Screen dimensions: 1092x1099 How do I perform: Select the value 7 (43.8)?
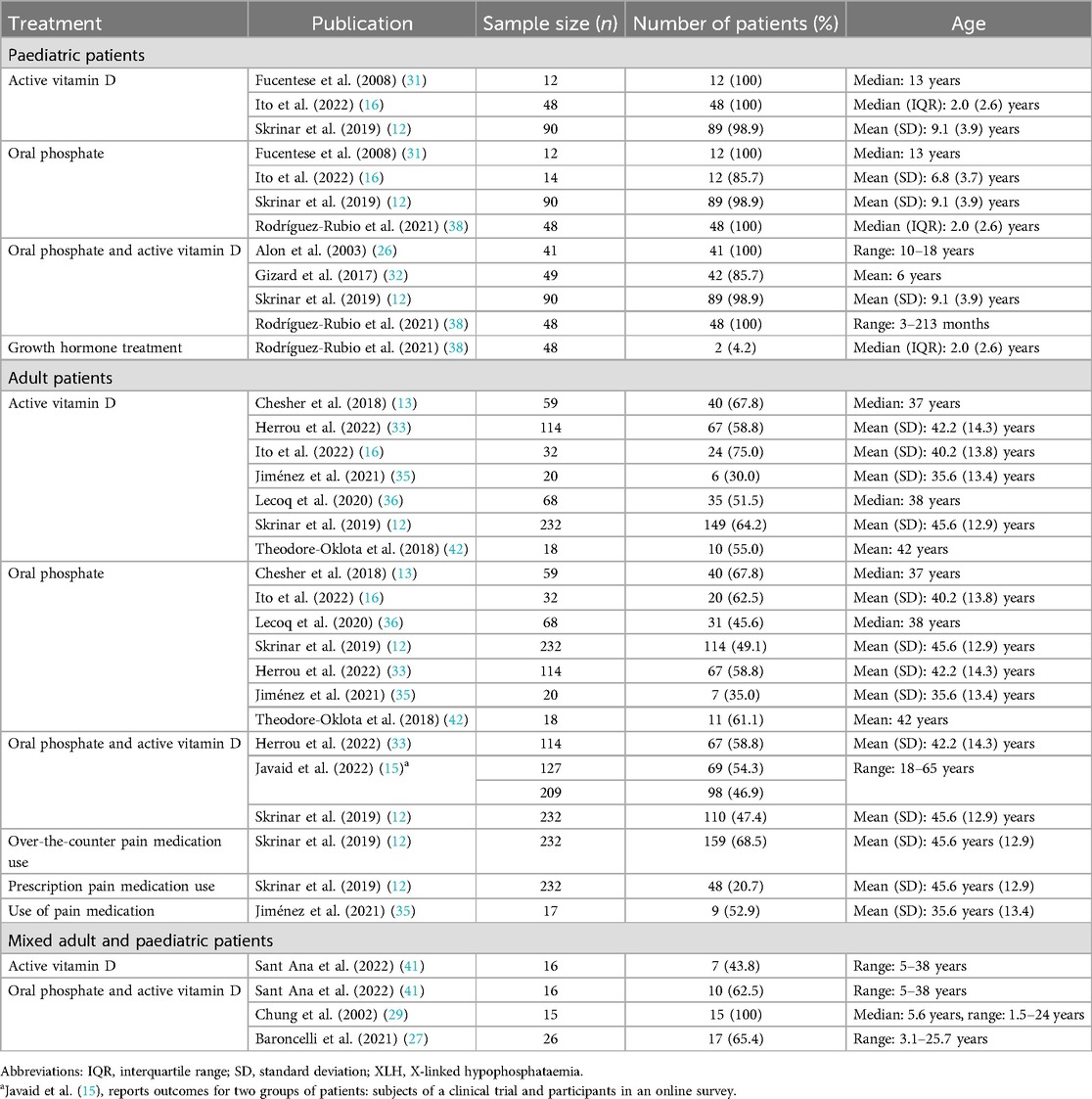point(735,967)
